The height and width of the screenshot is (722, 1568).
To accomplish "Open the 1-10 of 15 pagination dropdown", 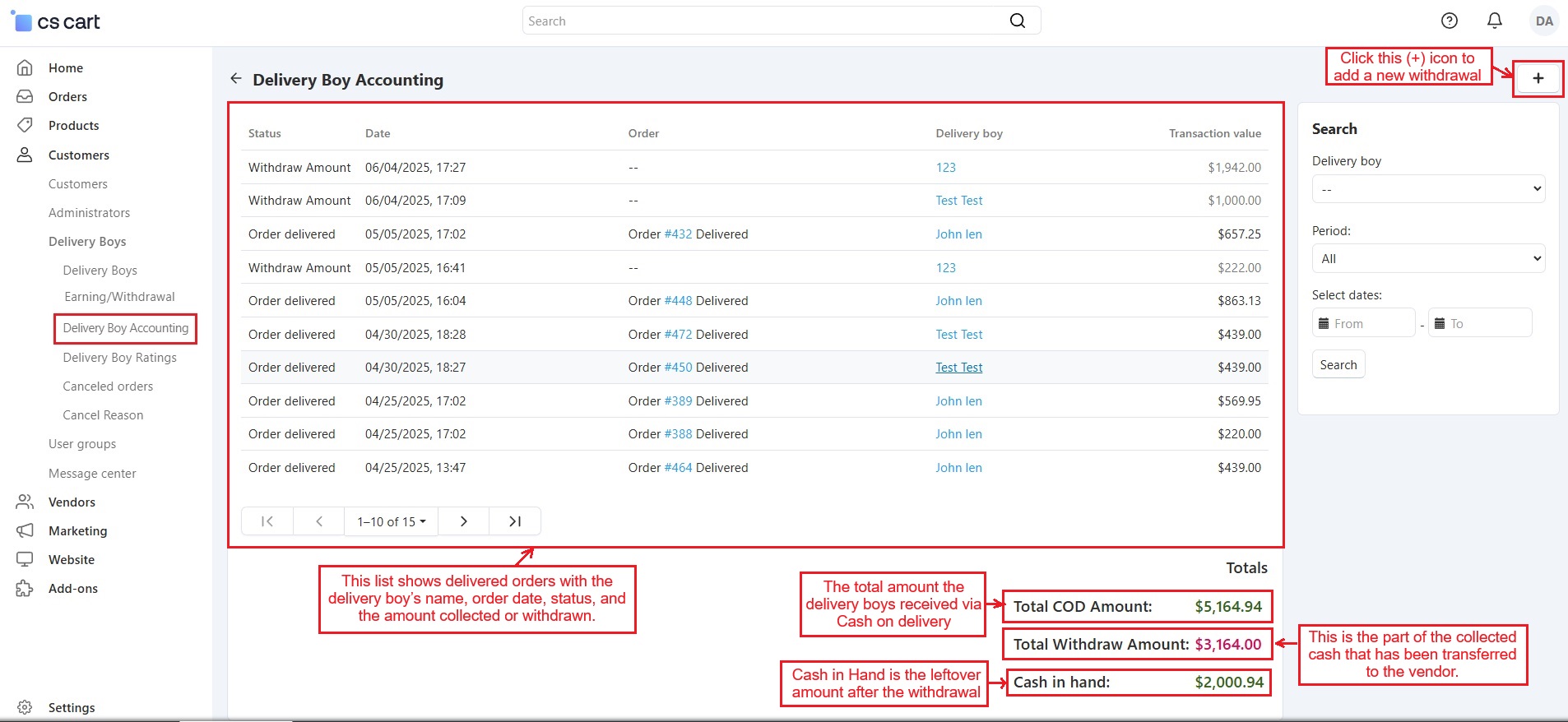I will point(391,521).
